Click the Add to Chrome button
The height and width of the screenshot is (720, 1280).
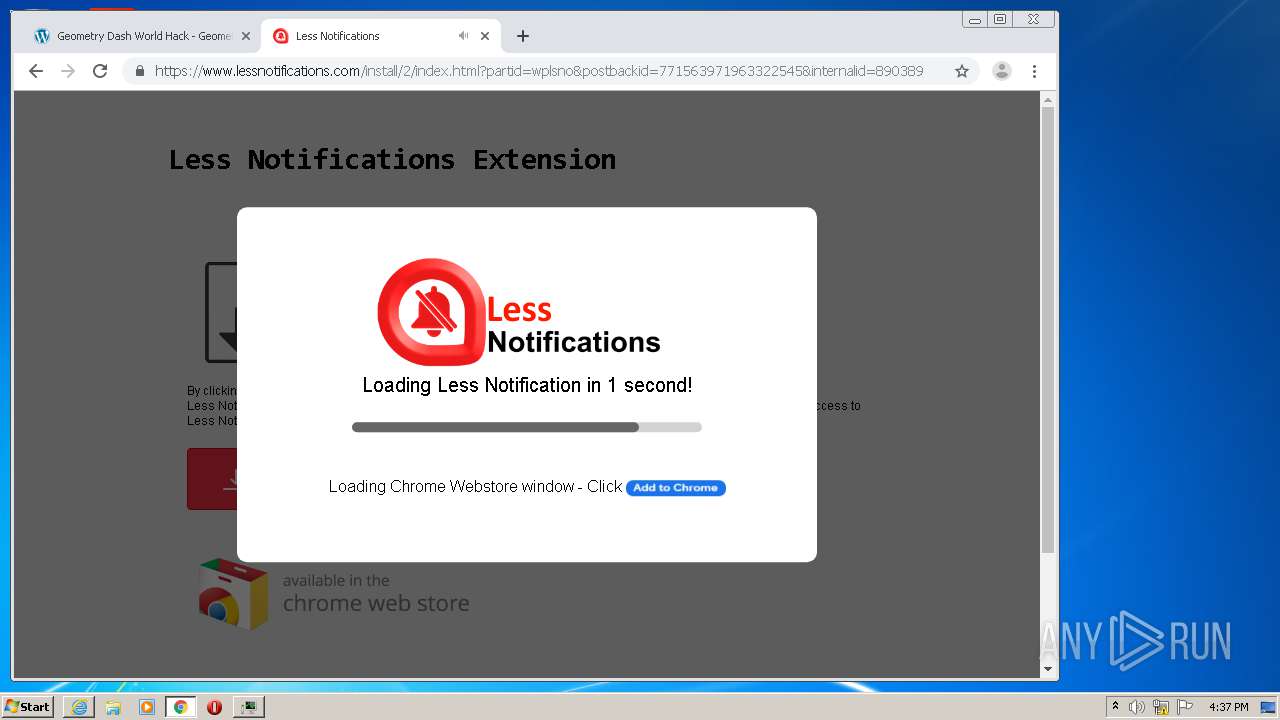[676, 488]
